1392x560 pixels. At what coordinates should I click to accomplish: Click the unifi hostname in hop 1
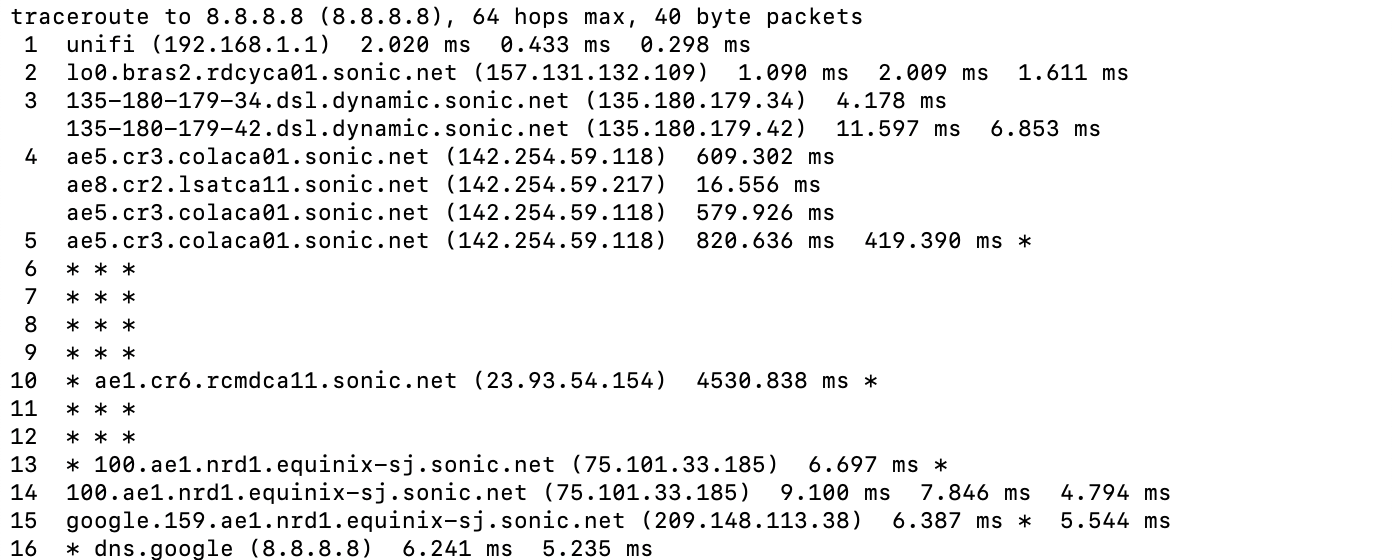(x=100, y=45)
